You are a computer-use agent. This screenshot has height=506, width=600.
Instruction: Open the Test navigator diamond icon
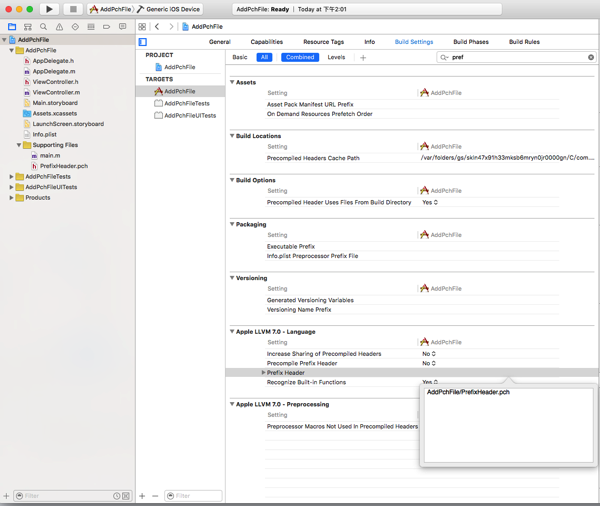coord(75,26)
